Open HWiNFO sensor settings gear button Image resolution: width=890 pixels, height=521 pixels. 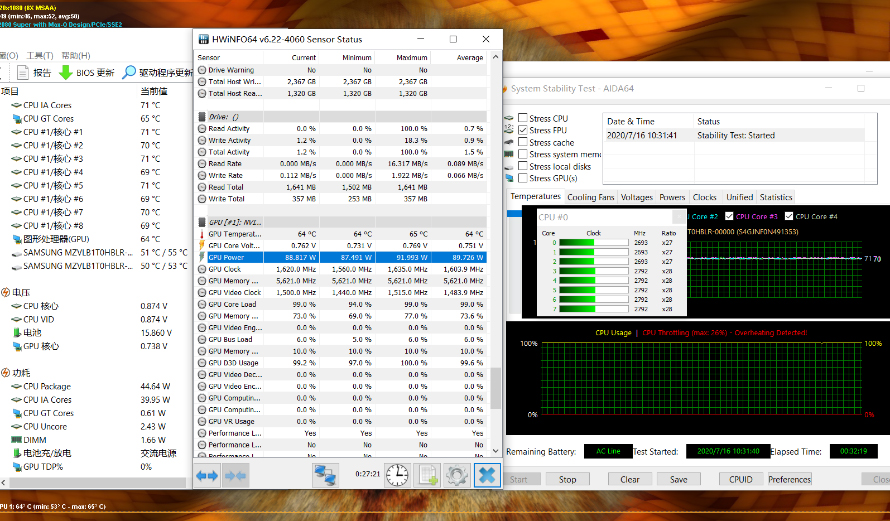[457, 475]
